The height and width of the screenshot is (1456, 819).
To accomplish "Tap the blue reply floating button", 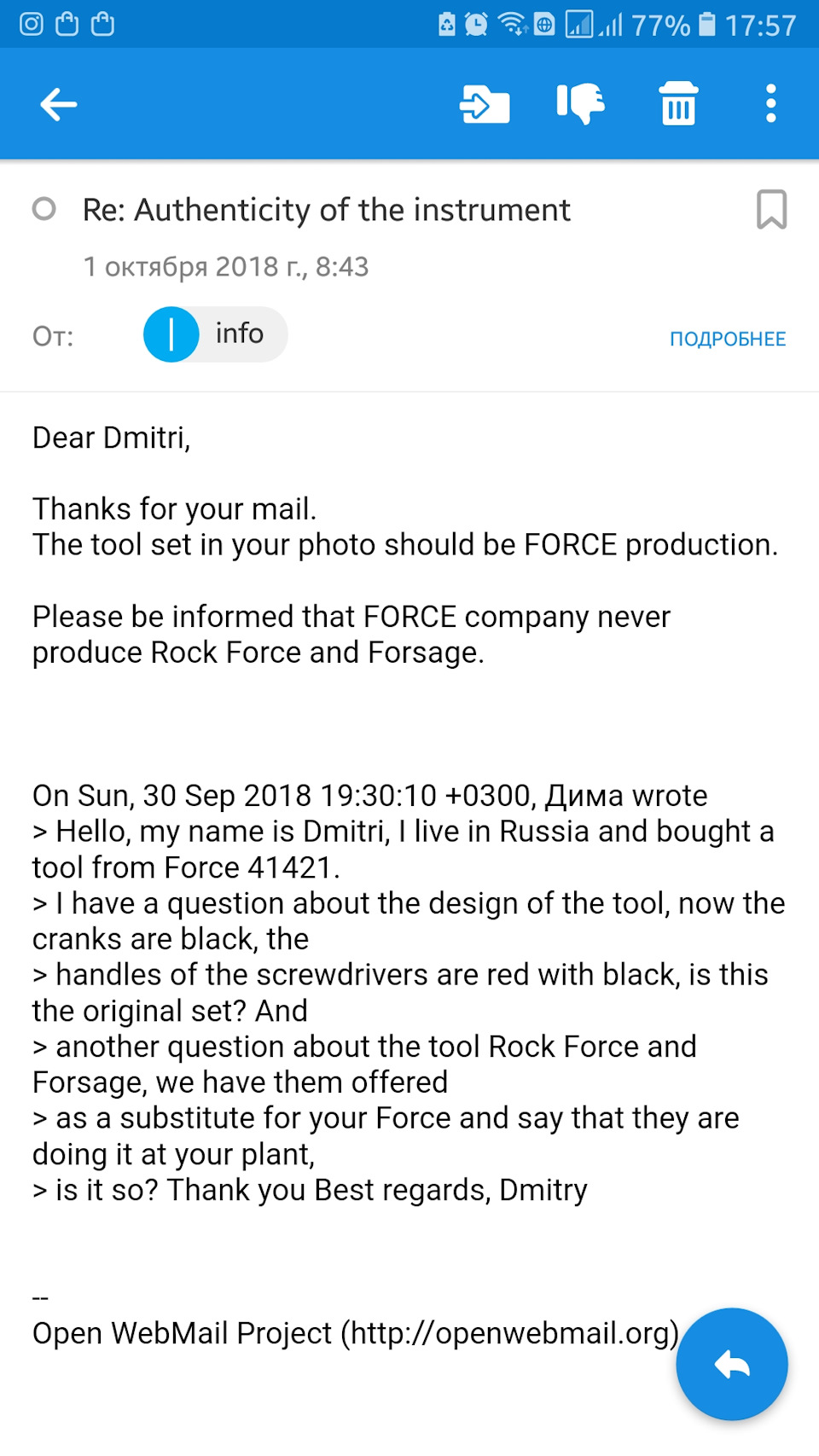I will click(731, 1364).
